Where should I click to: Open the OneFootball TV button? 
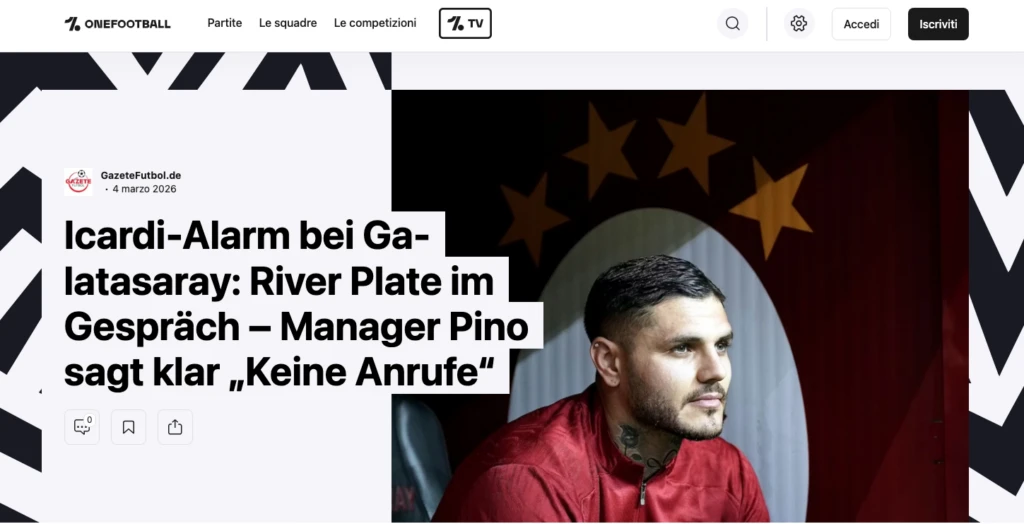click(465, 24)
